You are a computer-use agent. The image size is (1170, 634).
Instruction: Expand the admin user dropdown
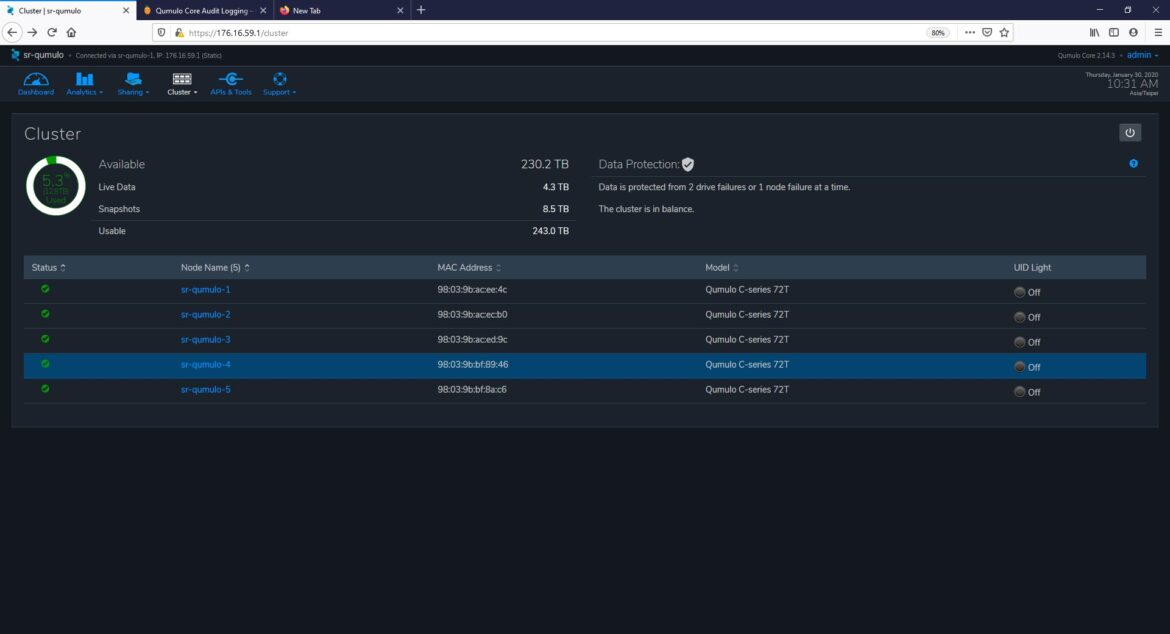[x=1142, y=55]
